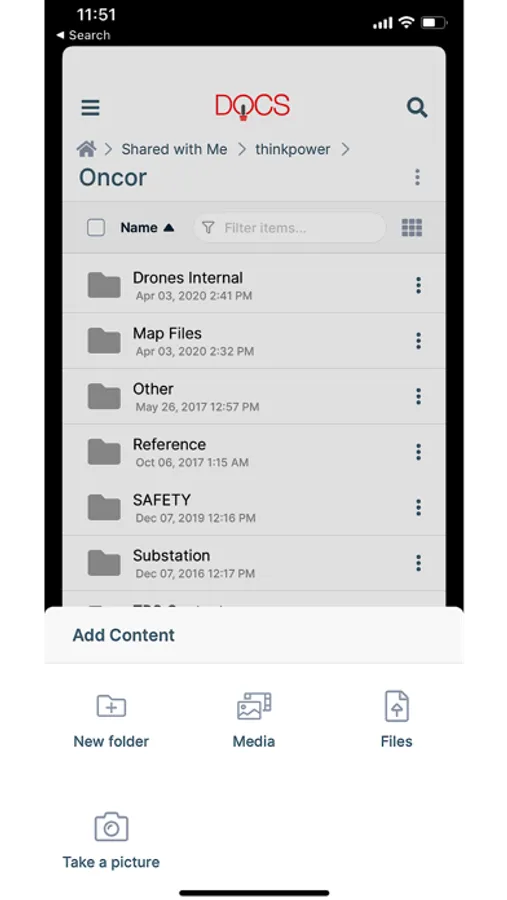Switch to grid view icon
This screenshot has height=900, width=507.
click(412, 228)
